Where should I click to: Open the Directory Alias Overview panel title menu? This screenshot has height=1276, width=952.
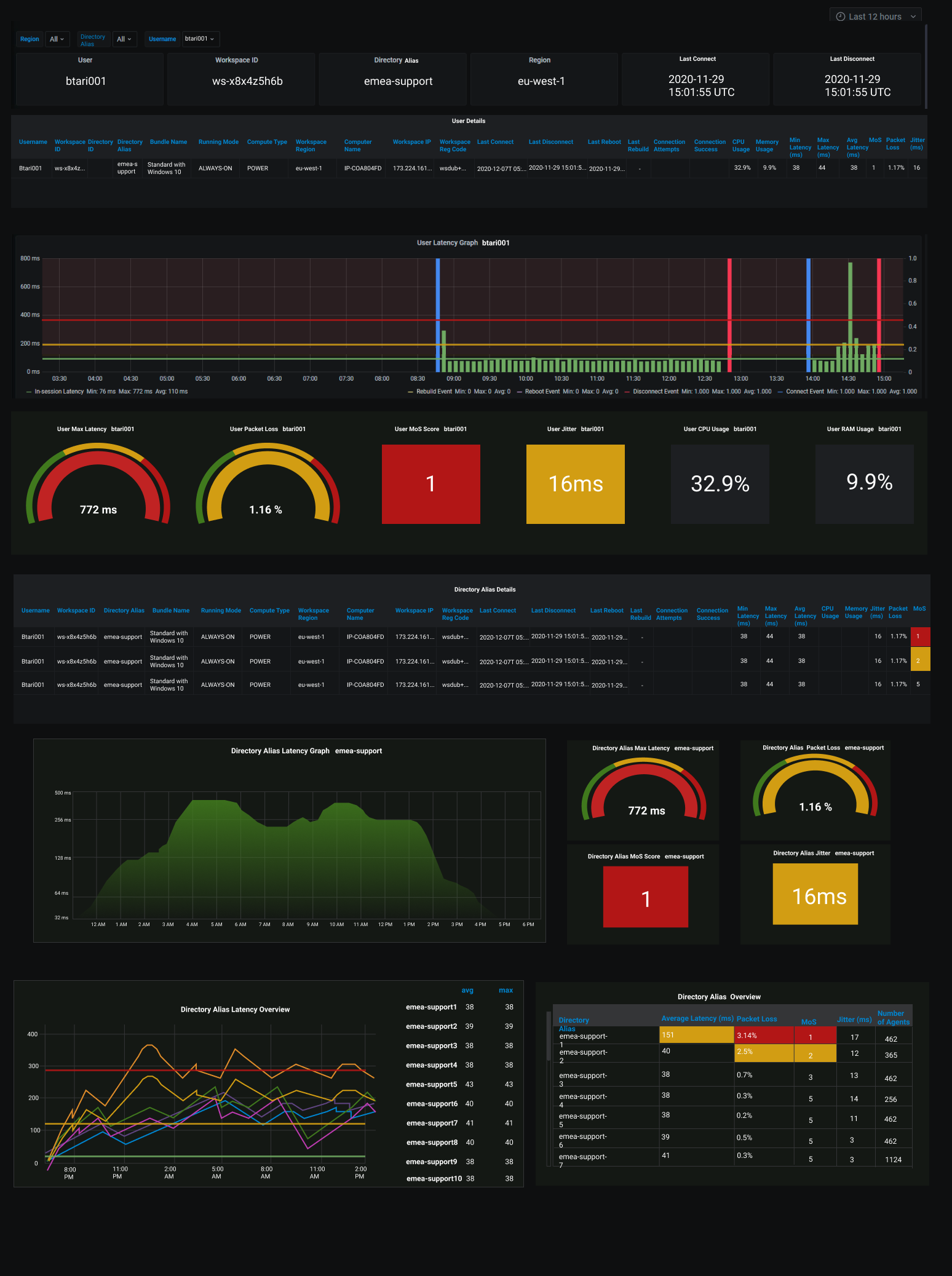coord(719,997)
